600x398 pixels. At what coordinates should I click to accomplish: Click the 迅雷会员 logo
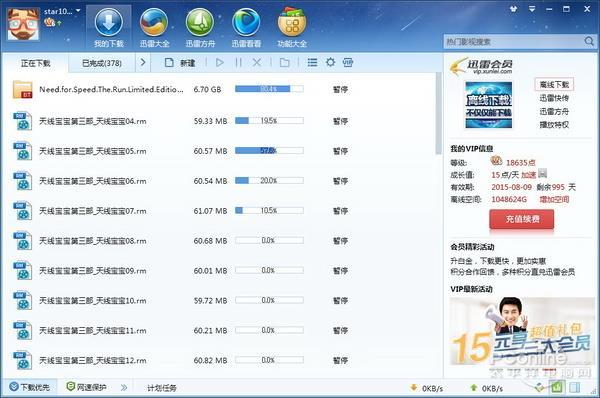pyautogui.click(x=481, y=66)
